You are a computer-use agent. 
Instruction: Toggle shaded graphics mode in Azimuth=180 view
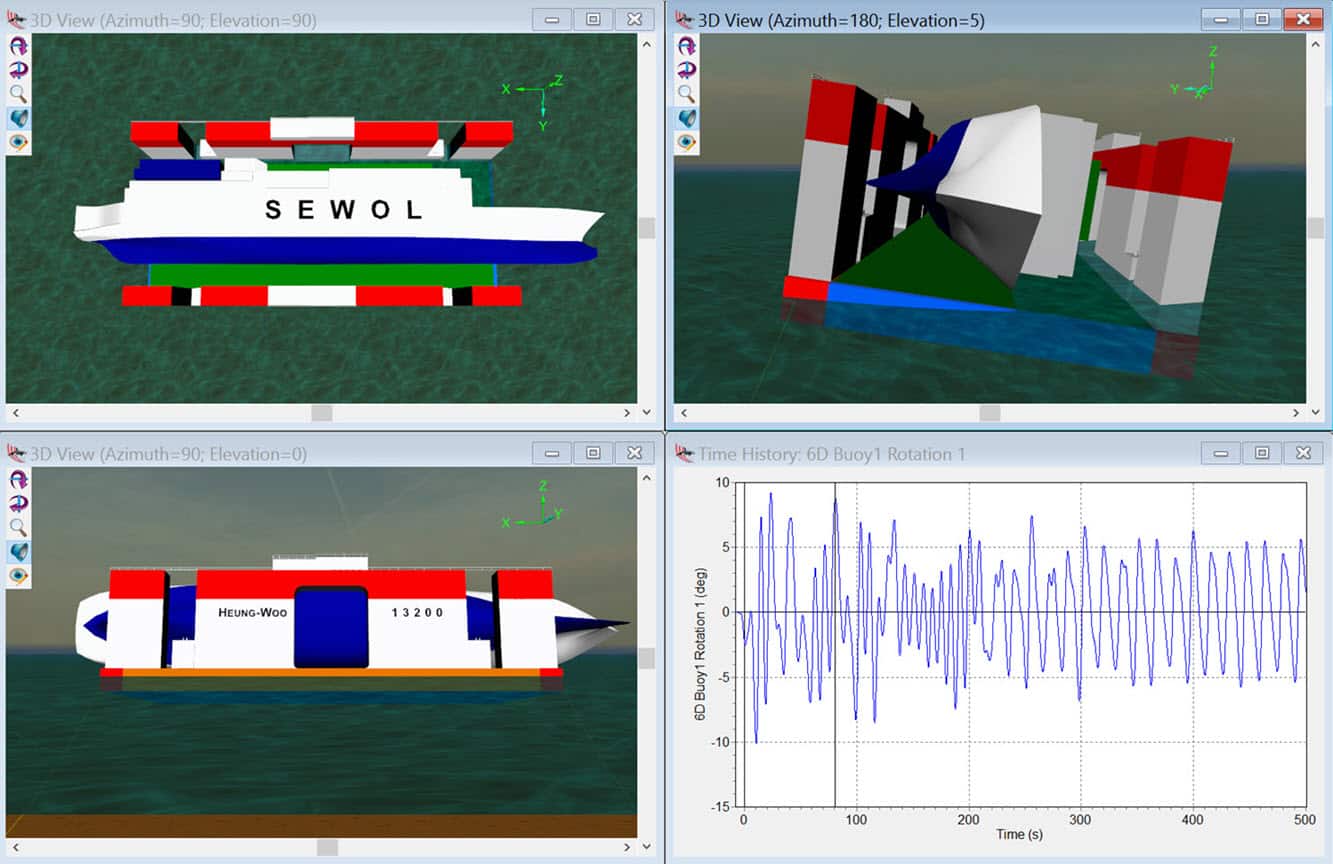coord(686,118)
